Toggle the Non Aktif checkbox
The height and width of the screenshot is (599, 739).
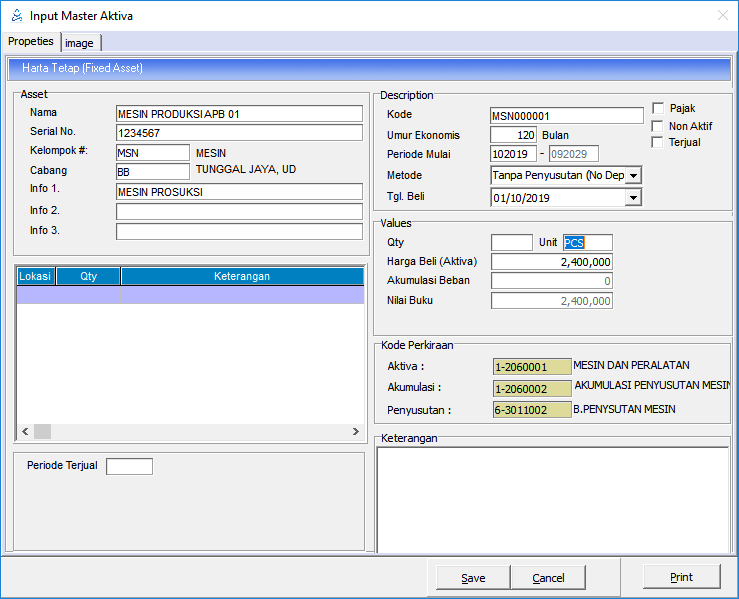point(657,126)
